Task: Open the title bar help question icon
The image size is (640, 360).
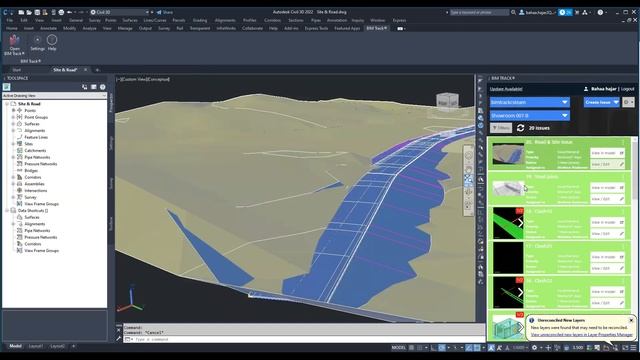Action: click(600, 12)
